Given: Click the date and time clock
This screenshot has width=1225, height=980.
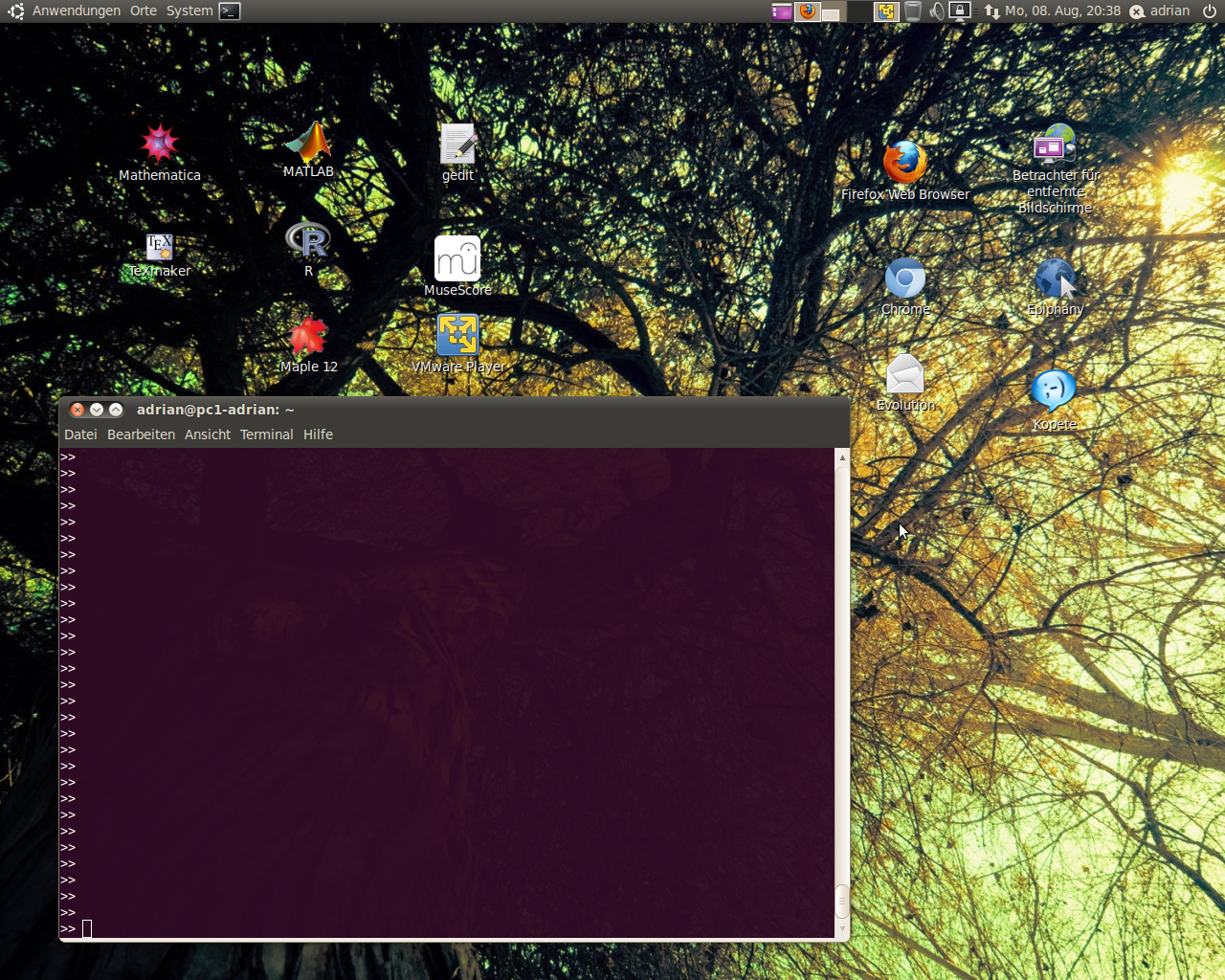Looking at the screenshot, I should 1062,11.
